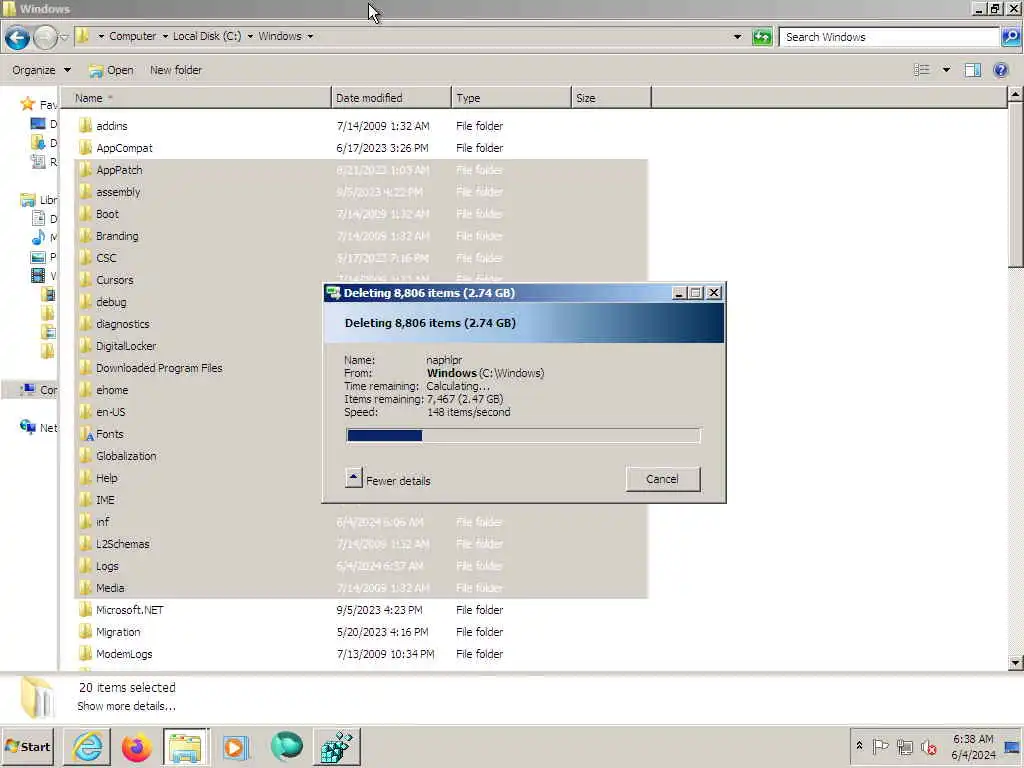The width and height of the screenshot is (1024, 768).
Task: Select the Migration folder icon
Action: point(85,632)
